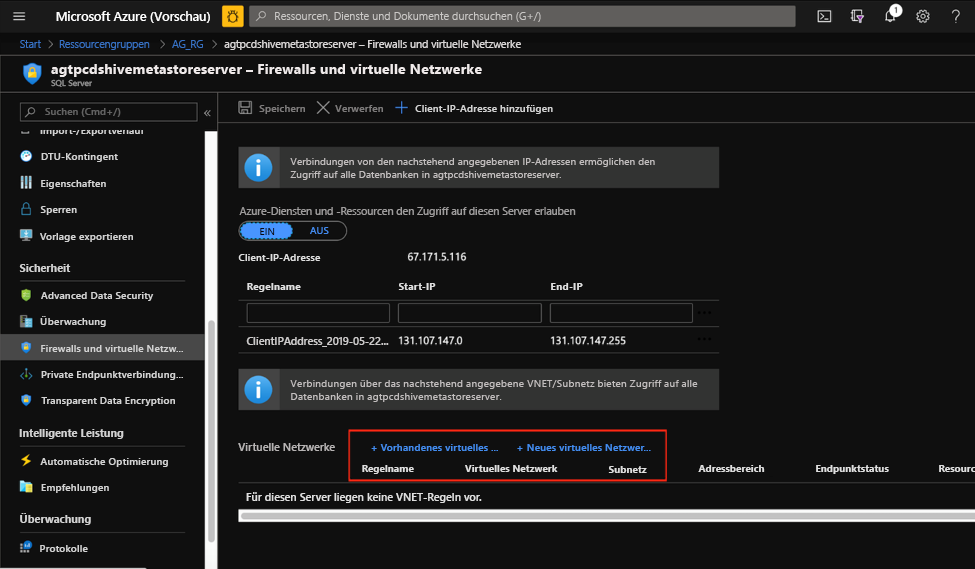Click the Advanced Data Security shield icon

point(25,295)
